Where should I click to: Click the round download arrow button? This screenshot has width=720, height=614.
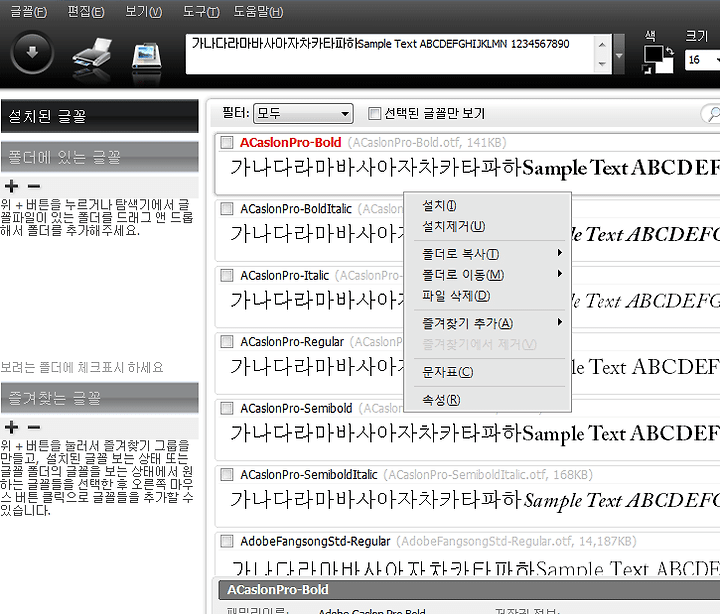point(32,53)
